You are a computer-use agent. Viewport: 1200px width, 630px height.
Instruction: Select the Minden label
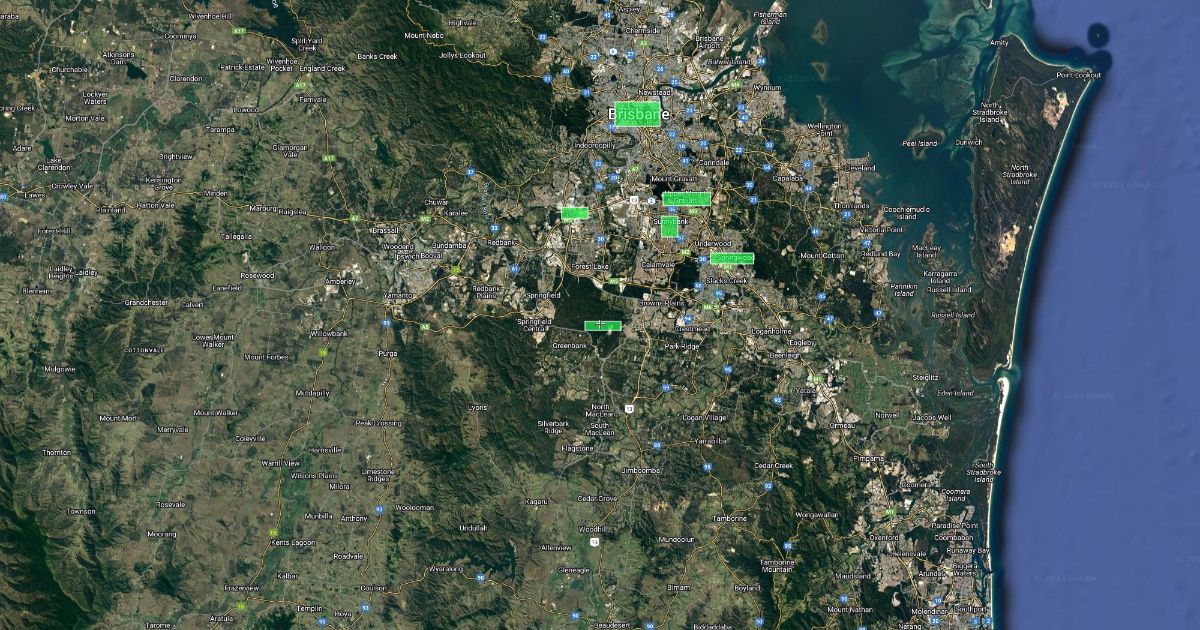tap(216, 192)
